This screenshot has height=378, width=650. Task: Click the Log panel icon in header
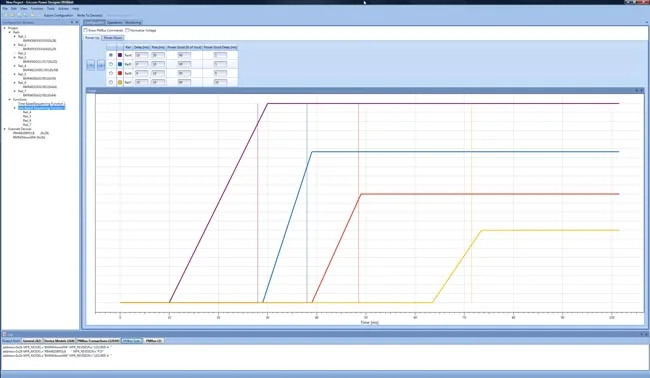point(5,334)
